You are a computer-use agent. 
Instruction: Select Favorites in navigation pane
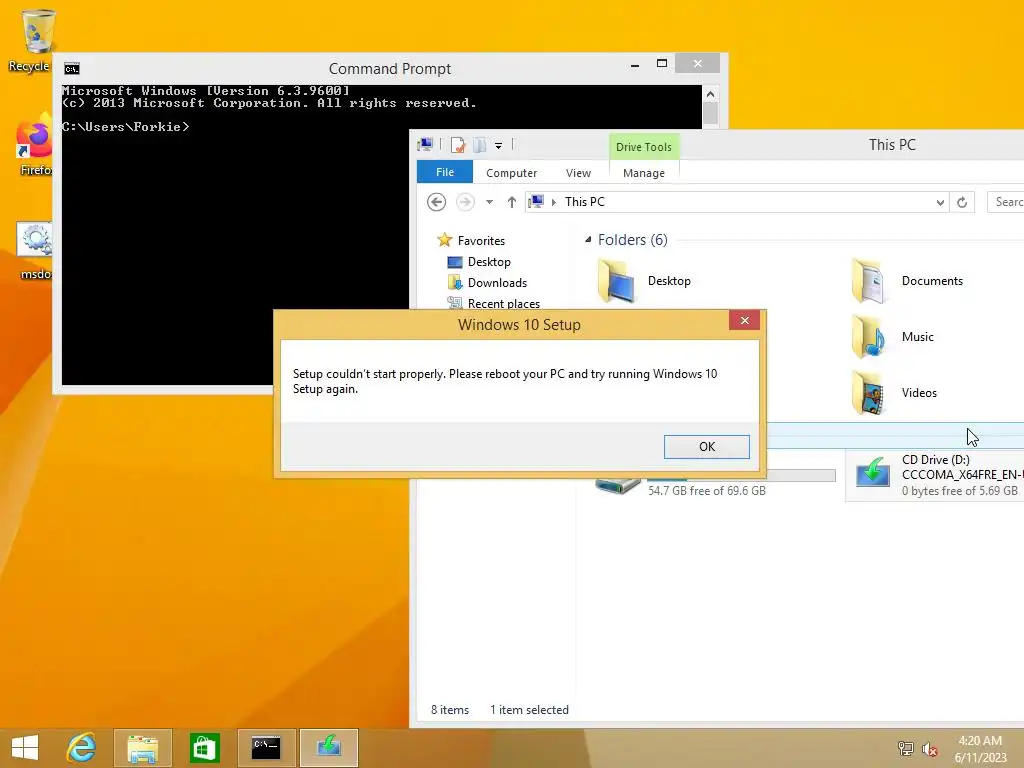click(481, 240)
